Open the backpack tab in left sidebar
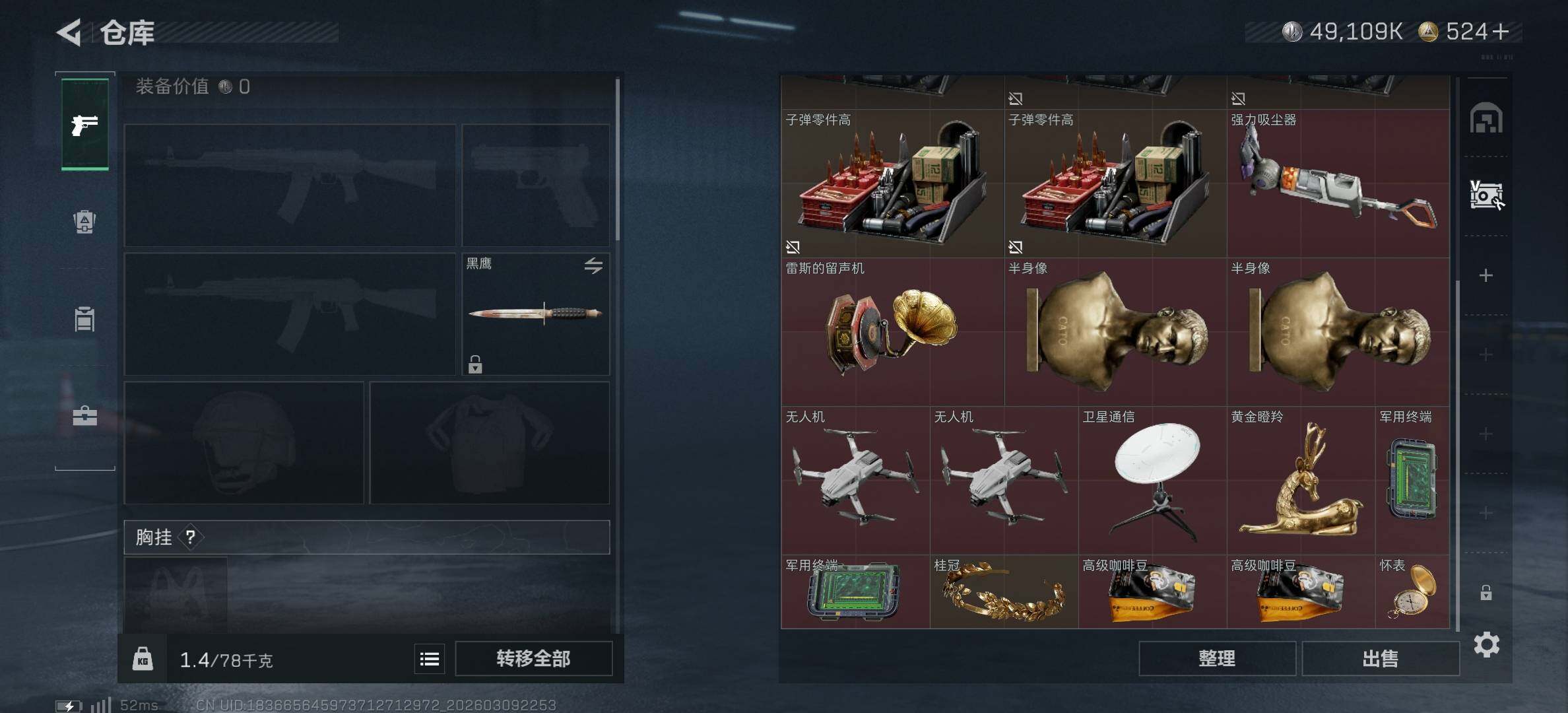Image resolution: width=1568 pixels, height=713 pixels. click(84, 221)
